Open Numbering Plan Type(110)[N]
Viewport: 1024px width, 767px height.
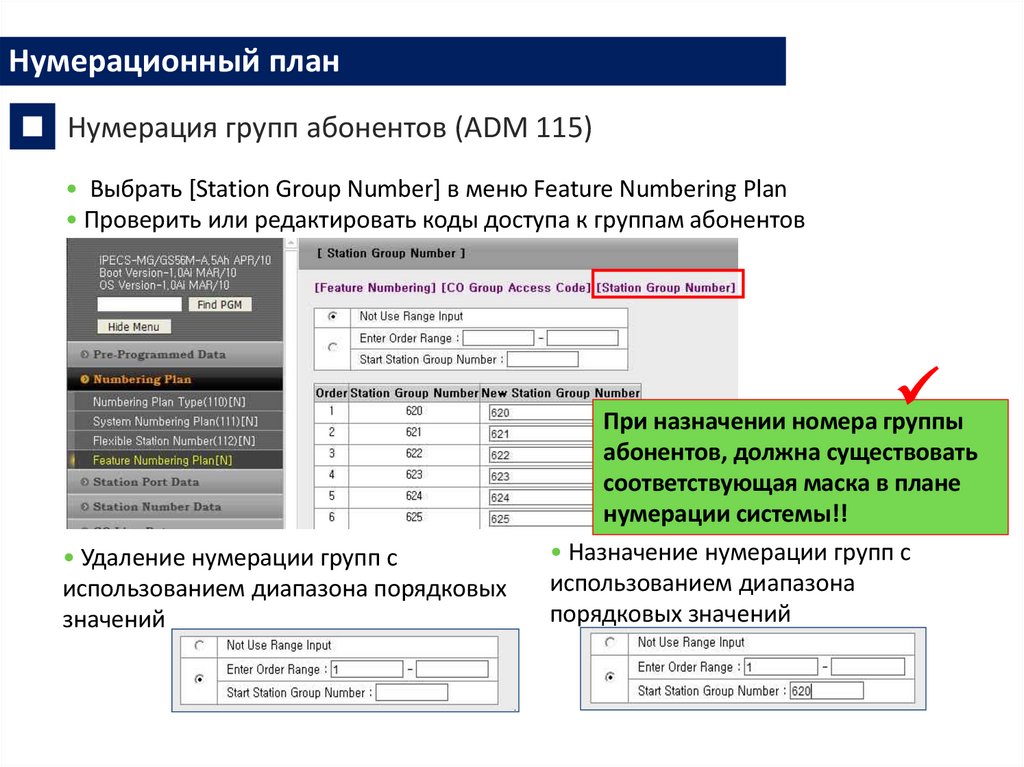[x=169, y=402]
